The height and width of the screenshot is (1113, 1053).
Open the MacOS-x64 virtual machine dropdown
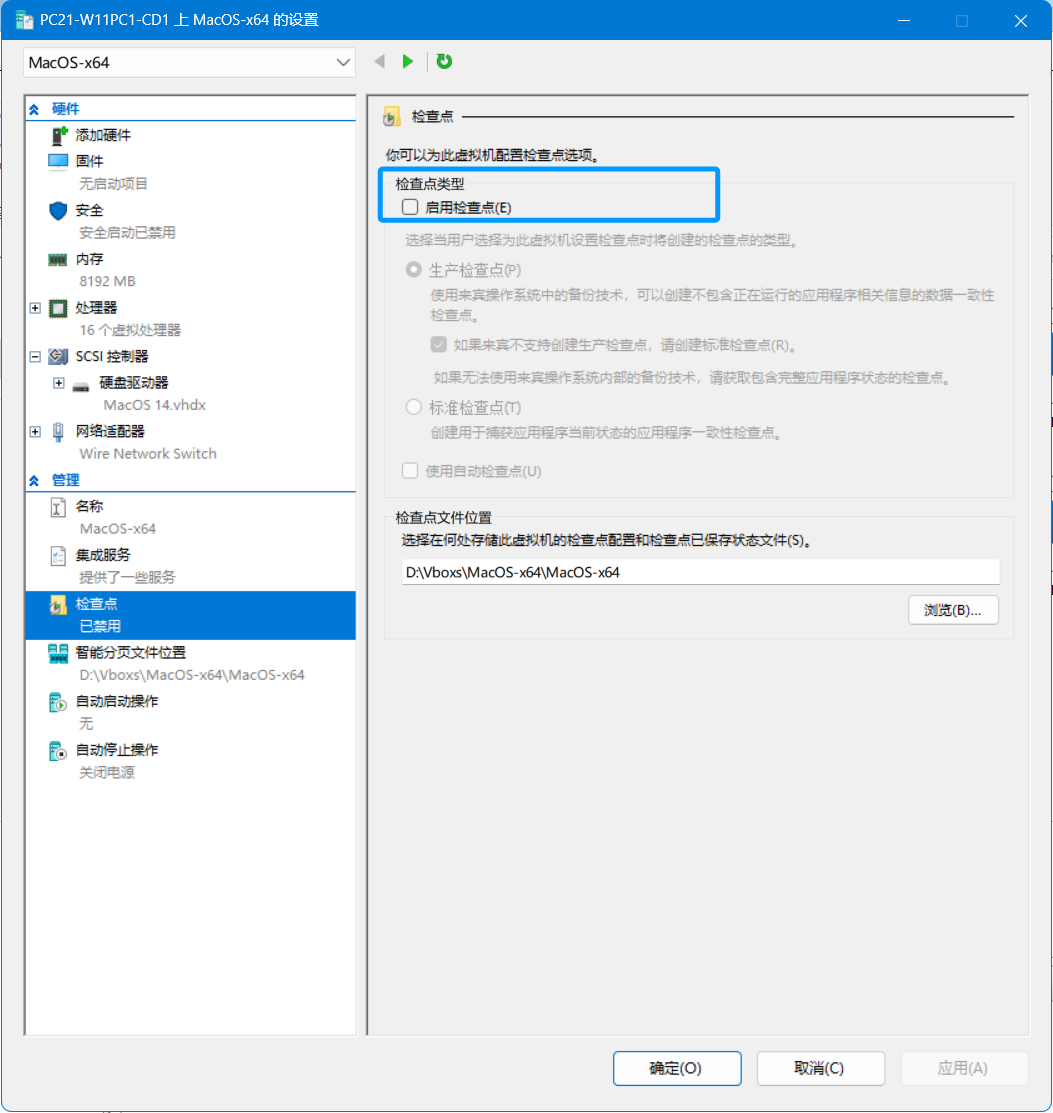(189, 62)
